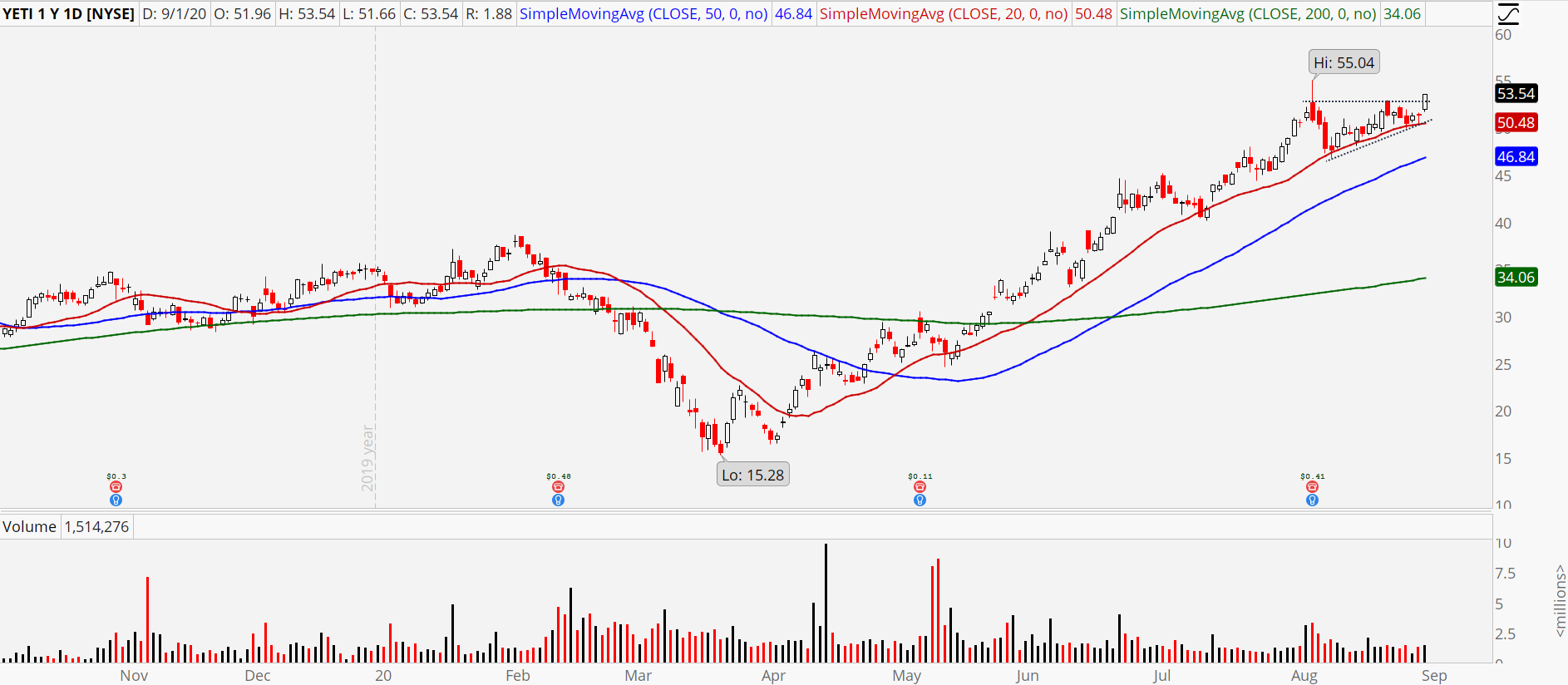Click the "20" year label on time axis
The image size is (1568, 685).
coord(383,675)
